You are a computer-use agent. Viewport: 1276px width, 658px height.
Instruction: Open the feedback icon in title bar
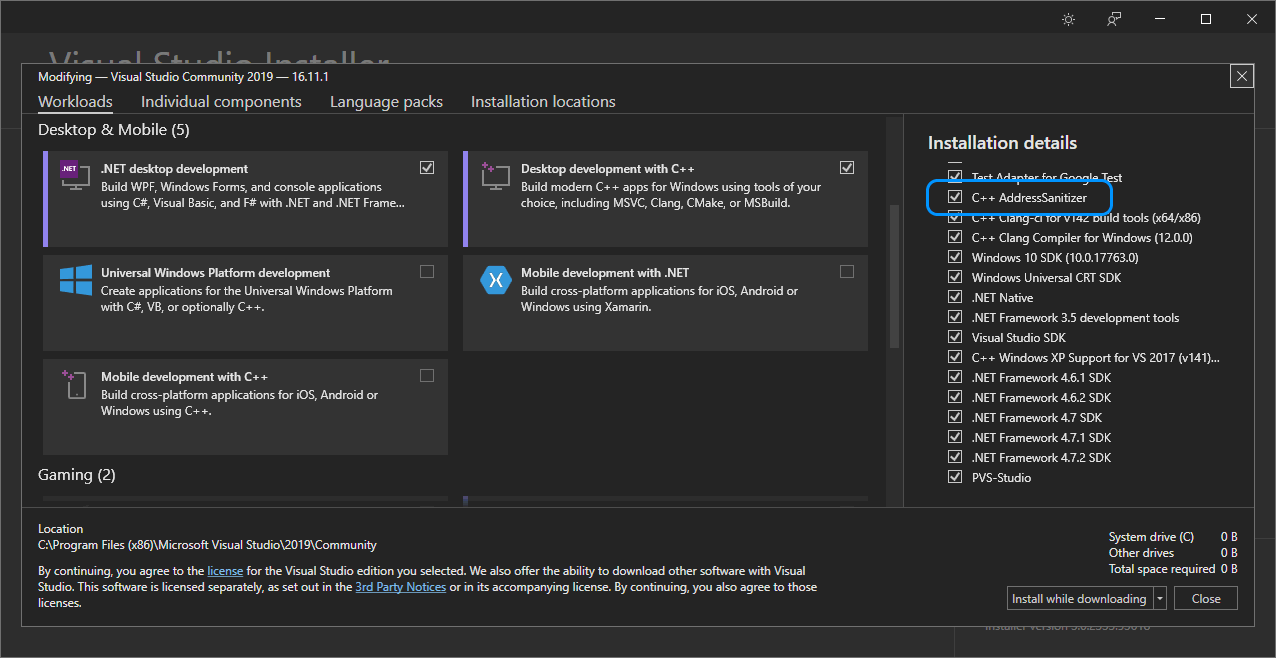point(1114,19)
